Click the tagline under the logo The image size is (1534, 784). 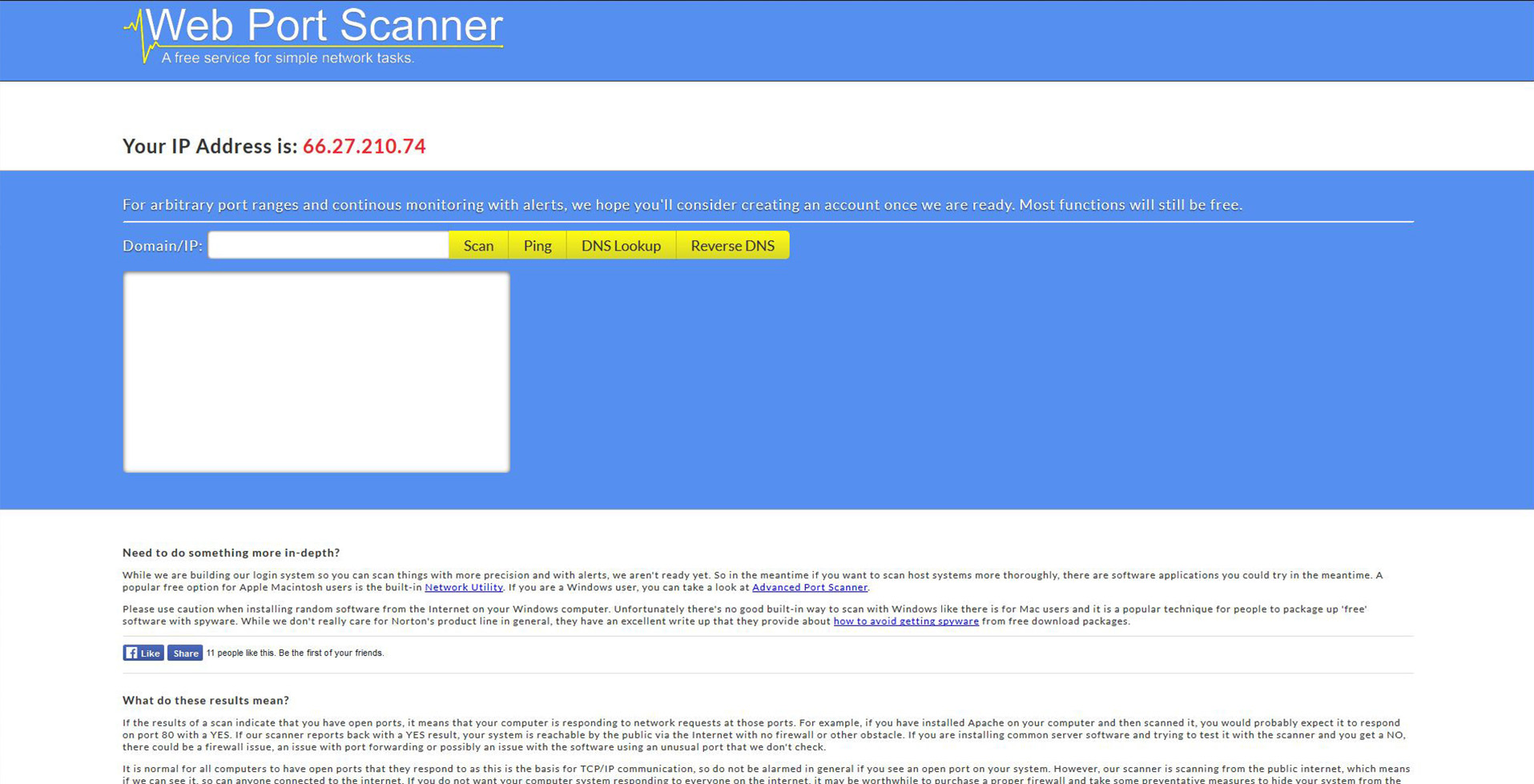[288, 58]
